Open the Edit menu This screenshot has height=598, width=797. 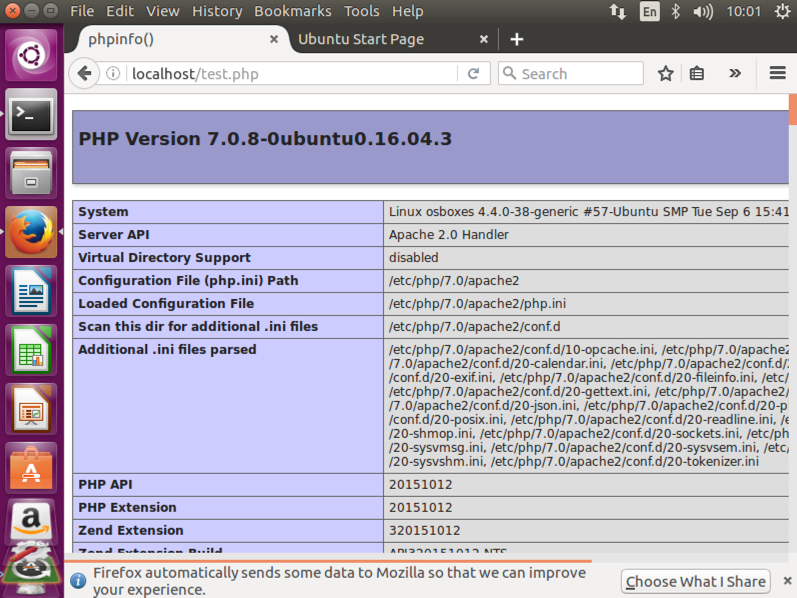coord(120,11)
